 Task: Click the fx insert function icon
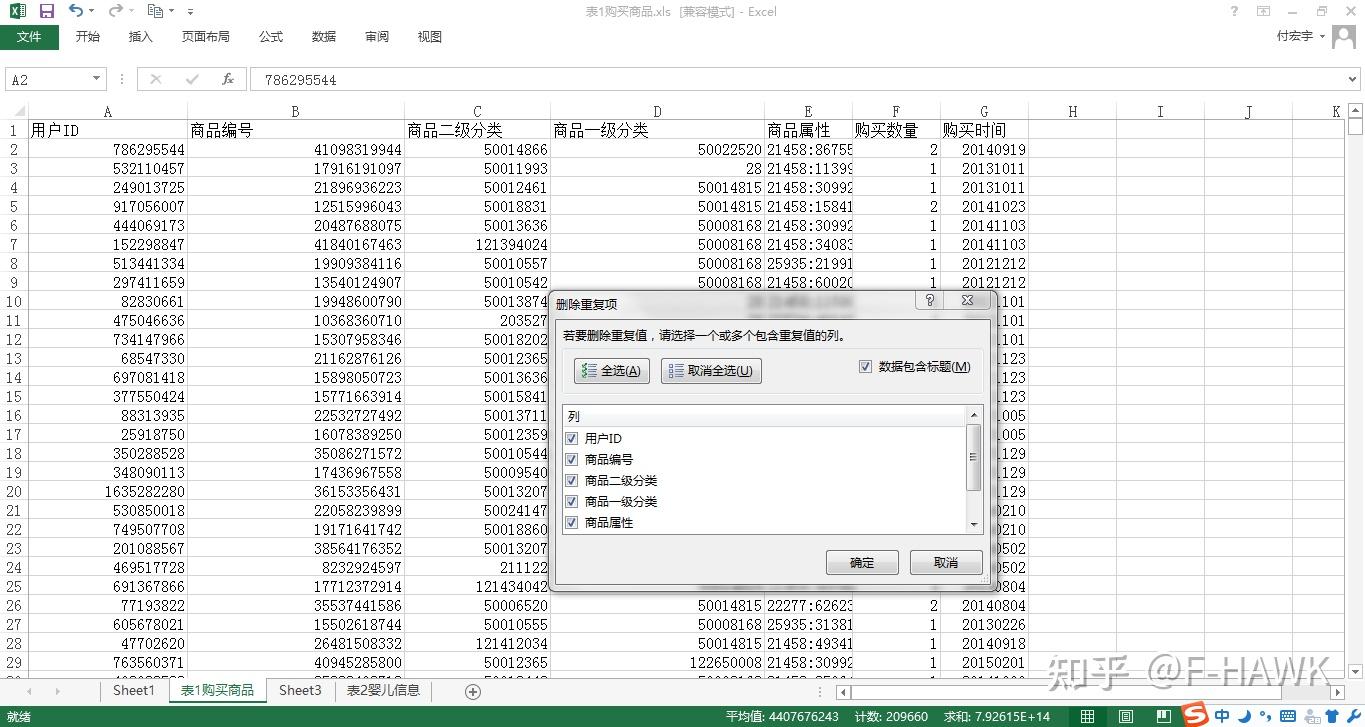228,79
